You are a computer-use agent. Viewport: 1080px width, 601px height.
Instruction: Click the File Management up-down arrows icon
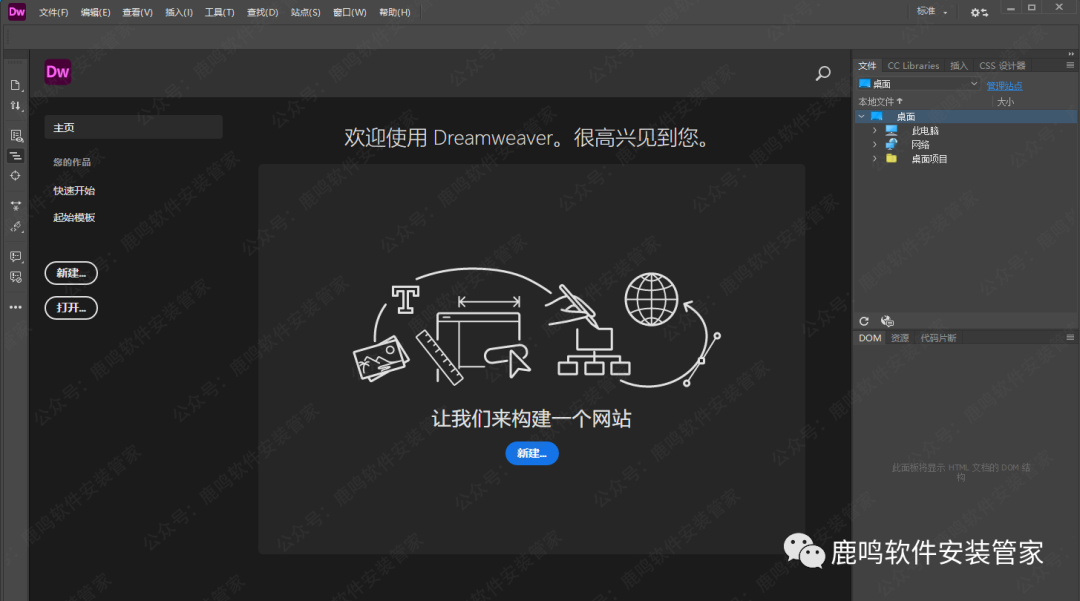pyautogui.click(x=15, y=106)
